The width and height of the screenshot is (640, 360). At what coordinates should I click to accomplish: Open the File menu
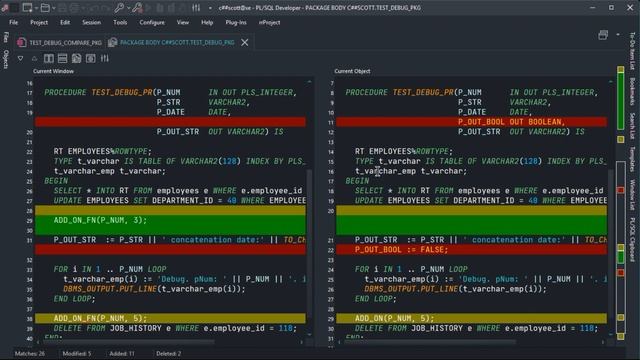(x=13, y=22)
